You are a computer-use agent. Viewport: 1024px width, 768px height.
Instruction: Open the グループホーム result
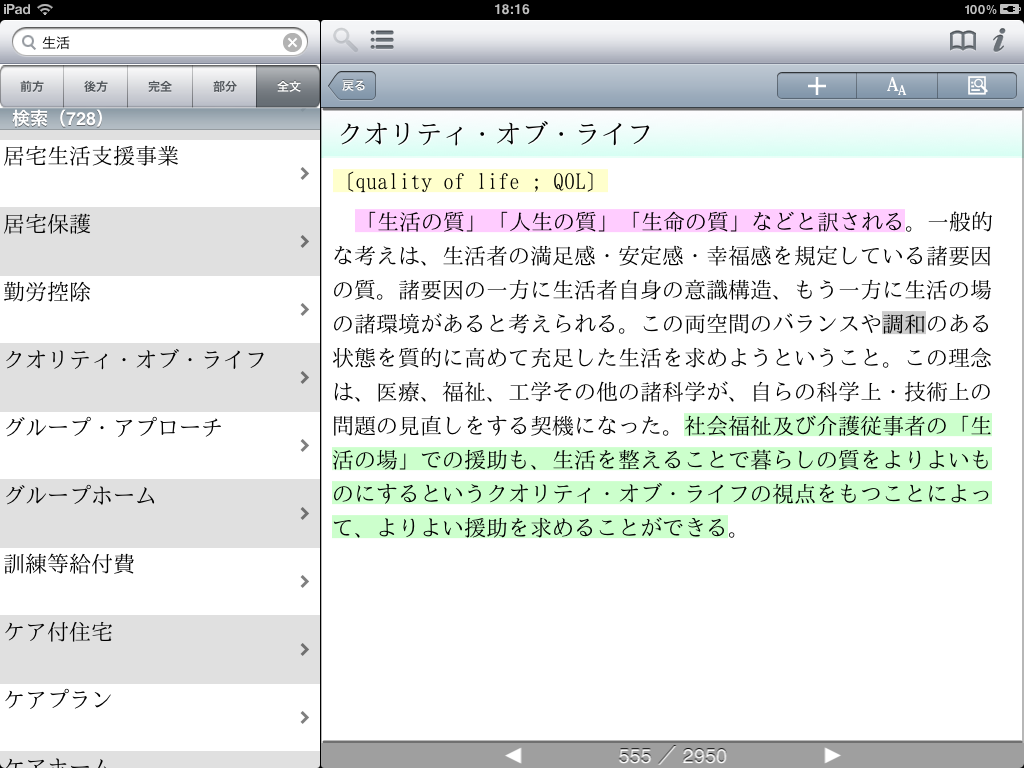point(160,513)
